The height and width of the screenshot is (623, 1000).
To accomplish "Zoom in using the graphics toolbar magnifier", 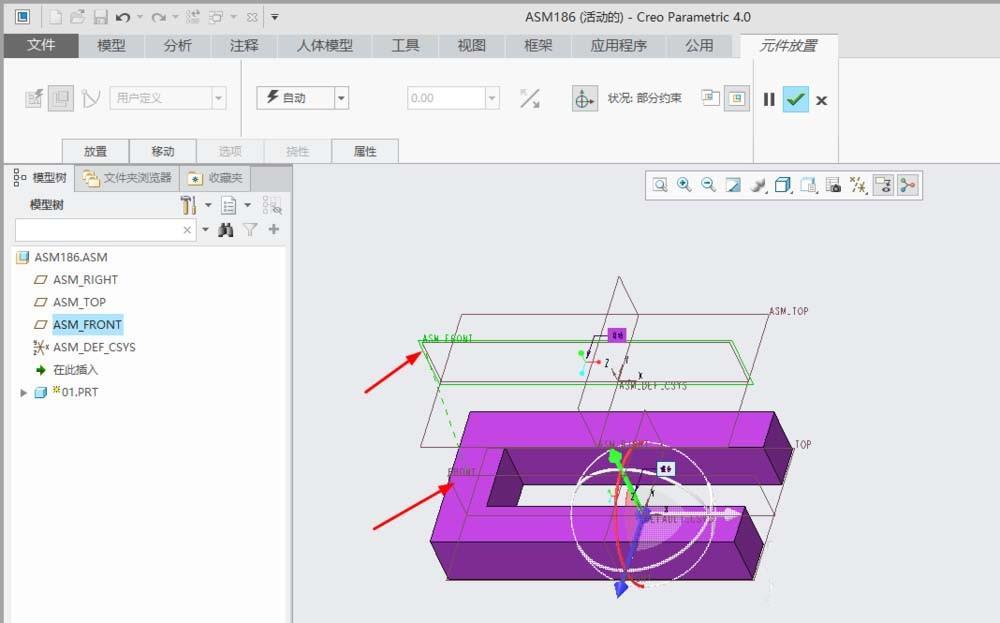I will (x=684, y=184).
